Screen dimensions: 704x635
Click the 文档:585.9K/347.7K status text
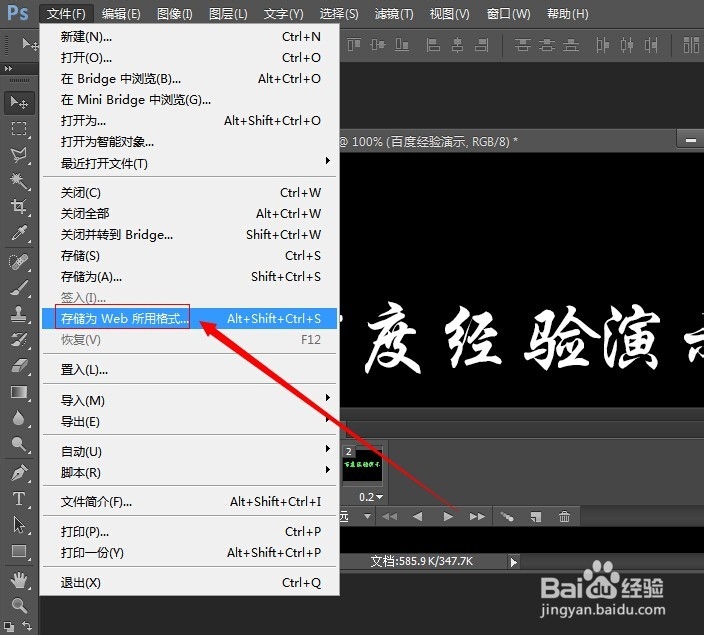click(x=421, y=561)
